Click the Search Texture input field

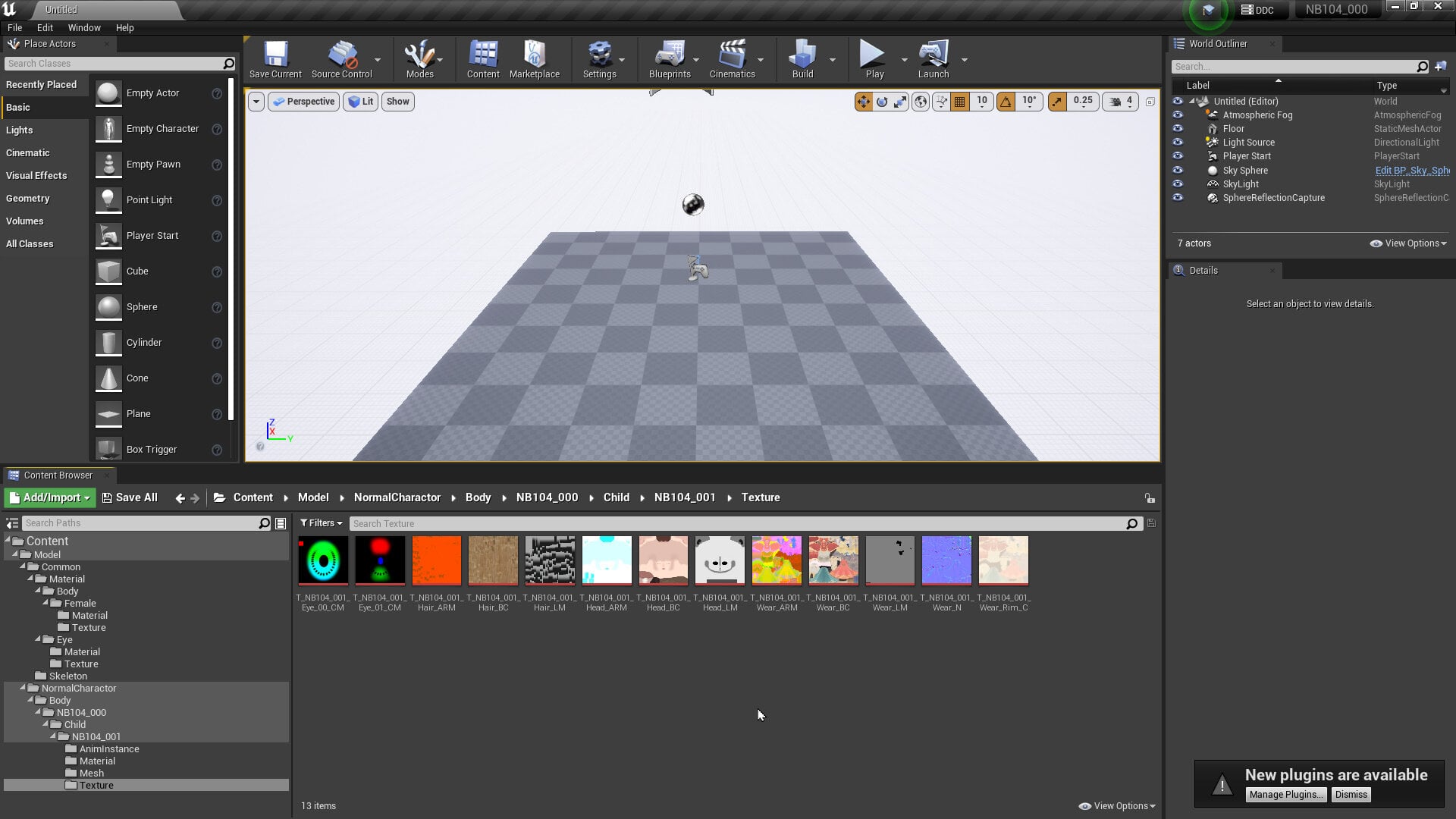(x=739, y=523)
